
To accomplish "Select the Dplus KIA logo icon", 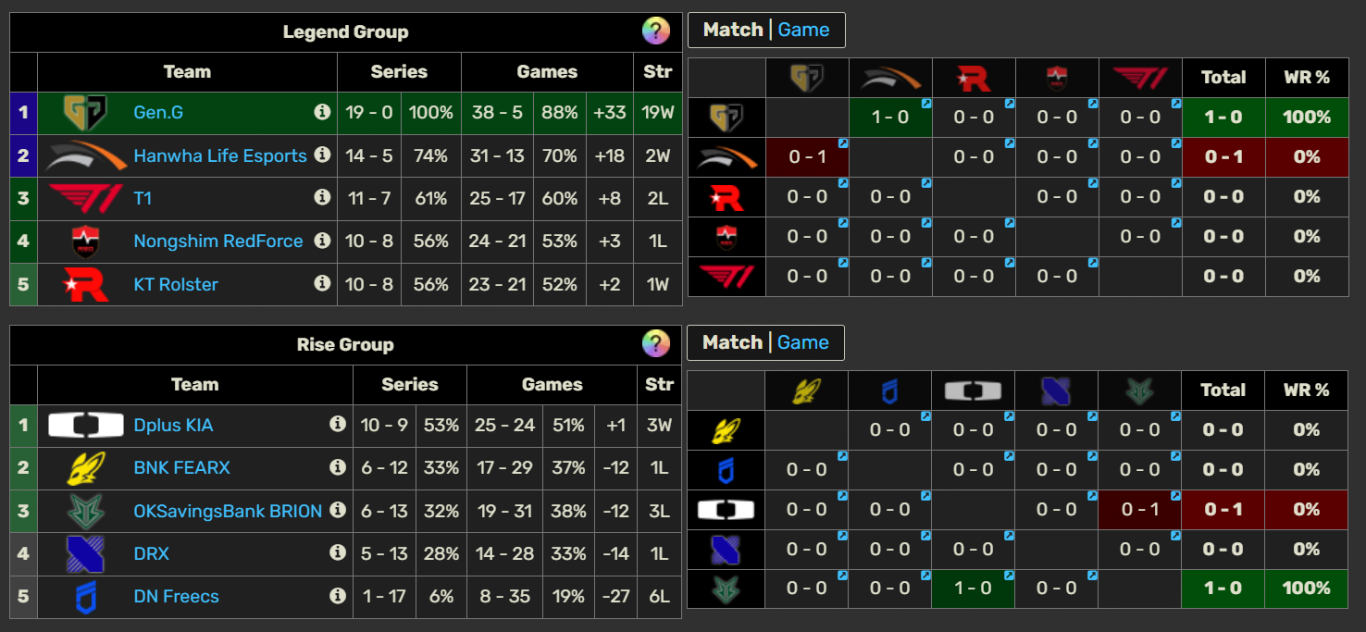I will [x=85, y=425].
